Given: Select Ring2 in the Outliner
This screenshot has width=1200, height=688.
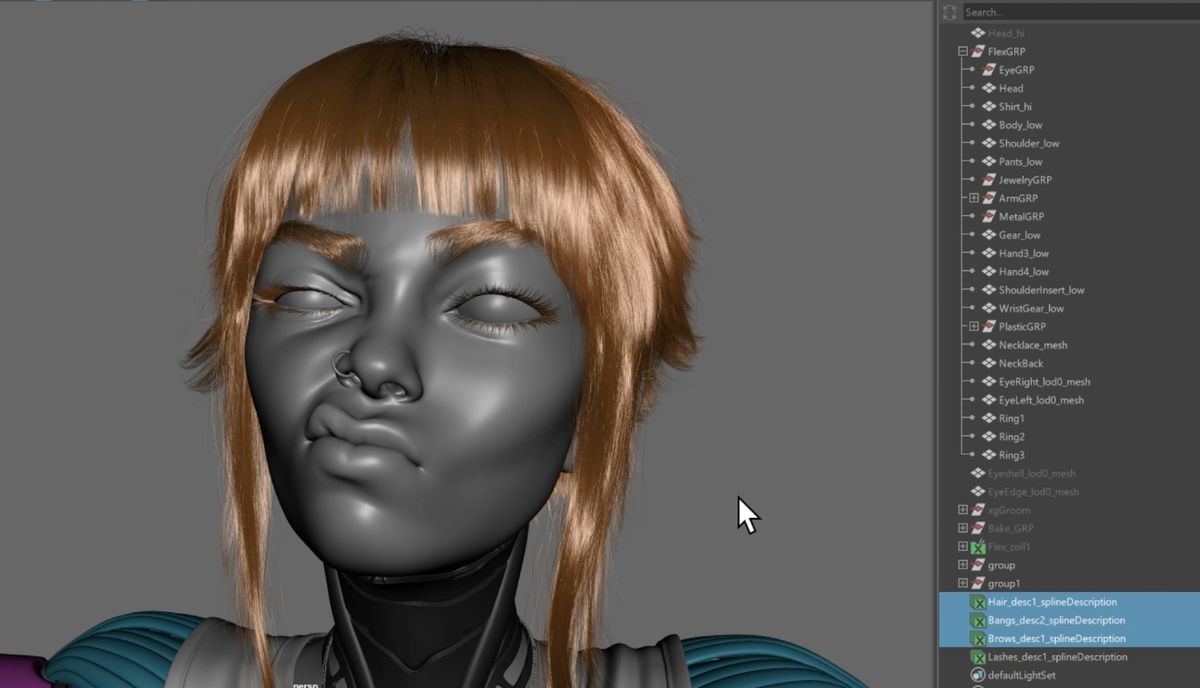Looking at the screenshot, I should (1012, 436).
